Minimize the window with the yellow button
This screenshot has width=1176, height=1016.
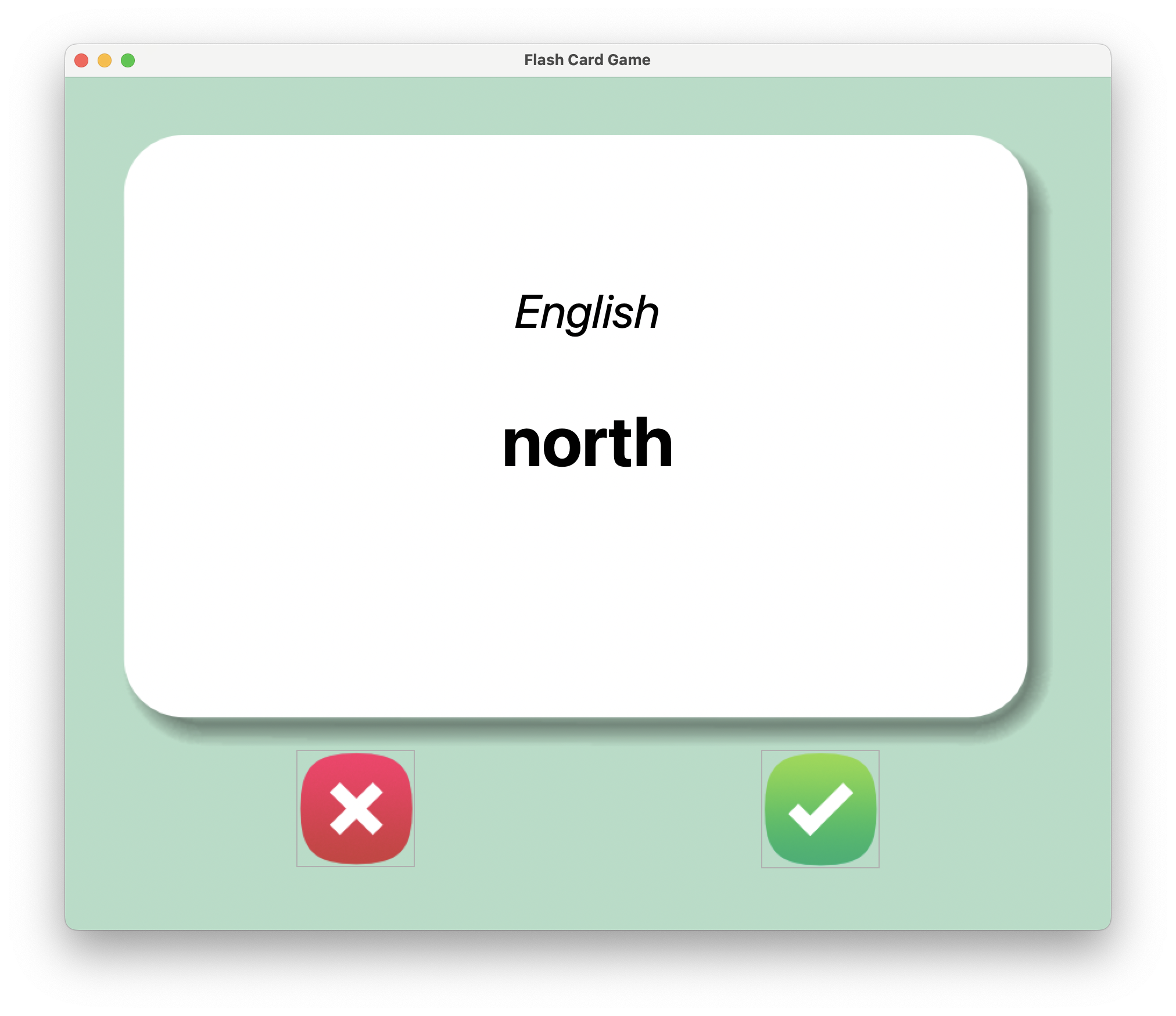point(105,60)
